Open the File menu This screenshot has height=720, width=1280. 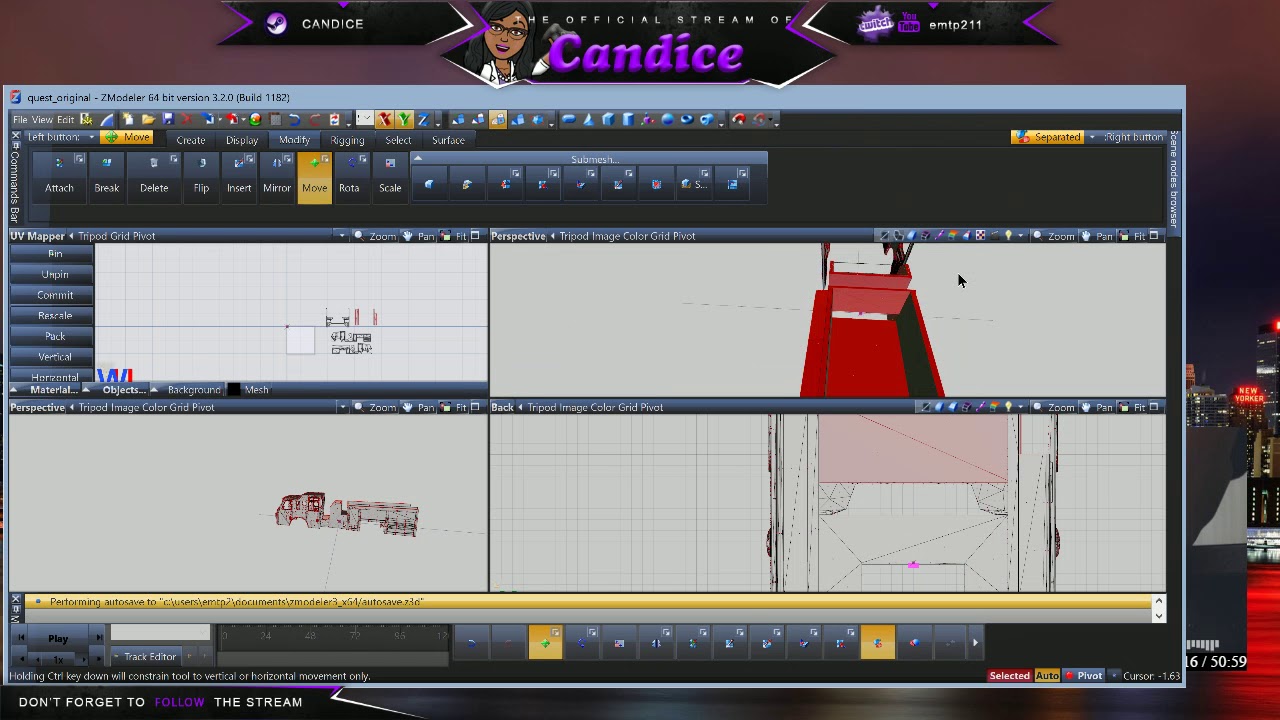coord(20,120)
